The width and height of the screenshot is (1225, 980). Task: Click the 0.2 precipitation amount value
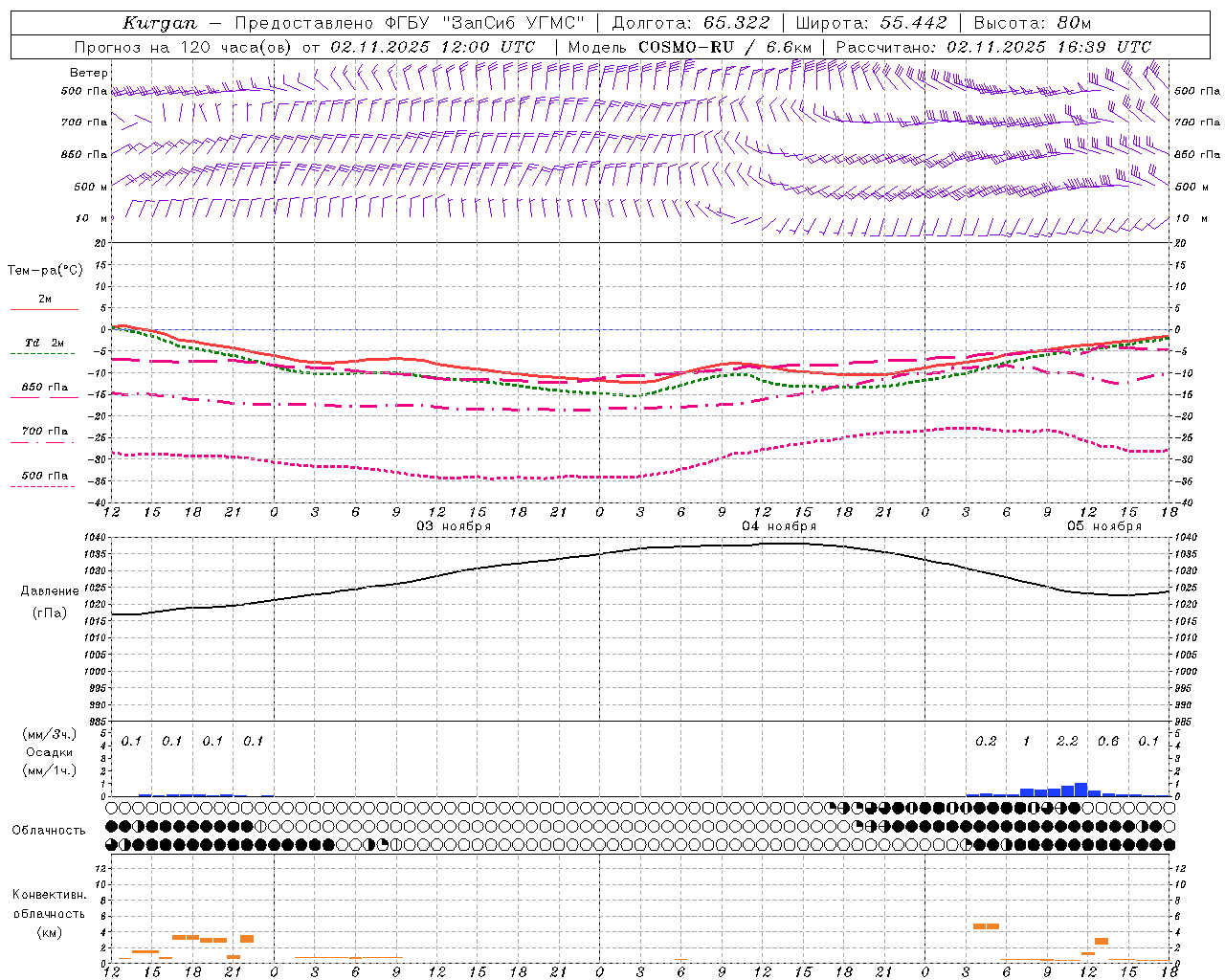pyautogui.click(x=986, y=742)
